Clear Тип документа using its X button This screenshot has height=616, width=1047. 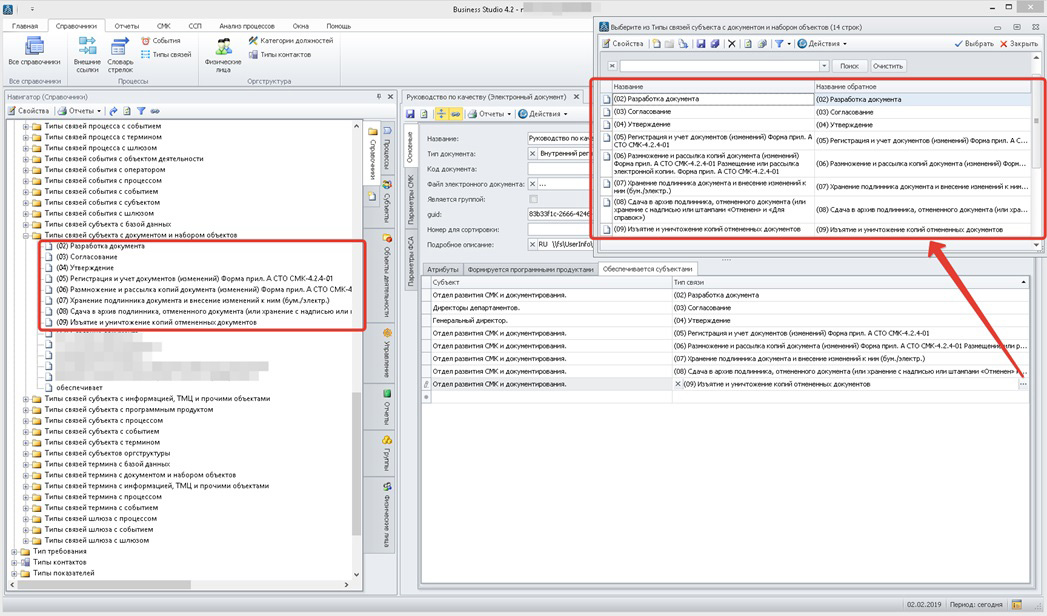tap(533, 154)
